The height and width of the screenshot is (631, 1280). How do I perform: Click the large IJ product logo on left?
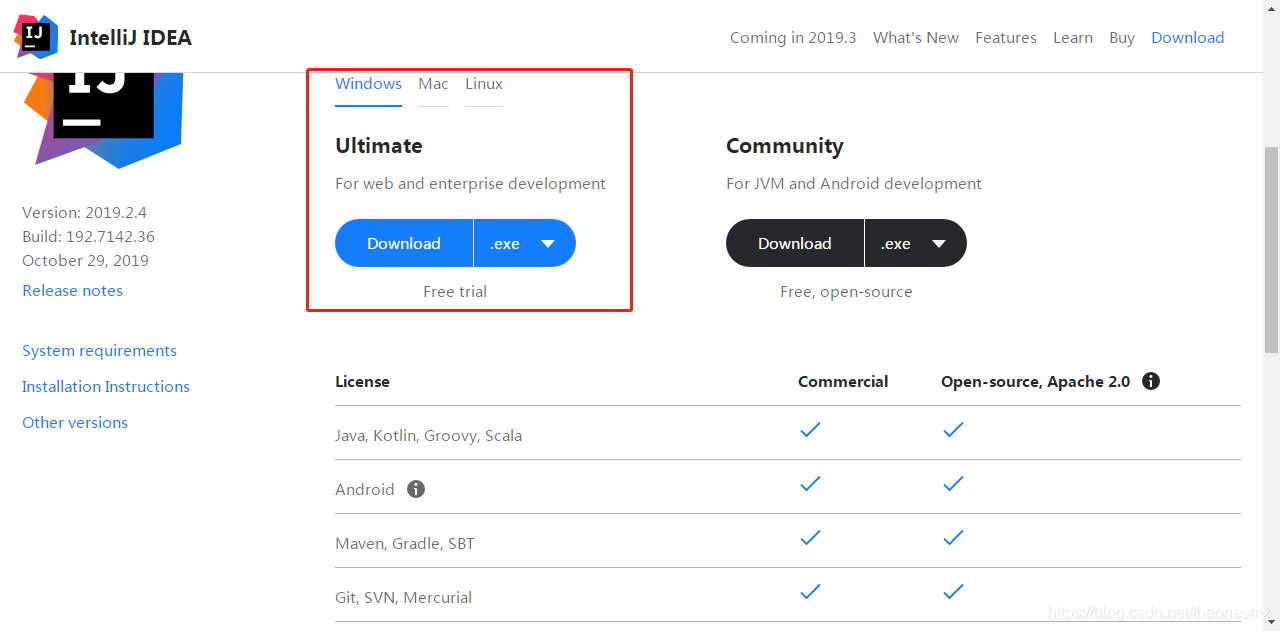tap(104, 120)
